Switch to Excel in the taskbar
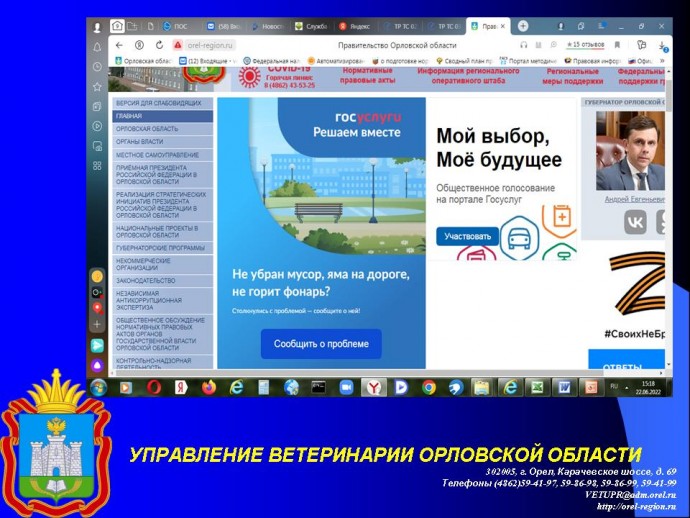Image resolution: width=690 pixels, height=518 pixels. [537, 387]
